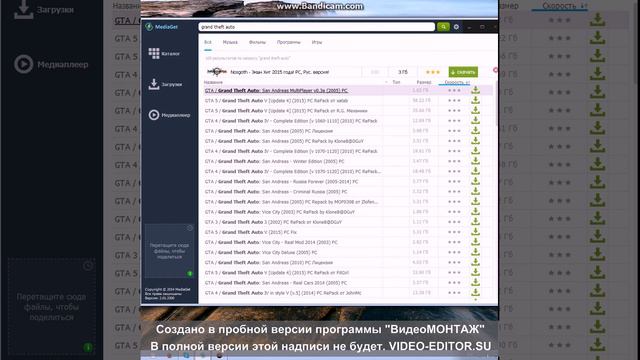Screen dimensions: 640x360
Task: Switch to the Игры tab
Action: coord(317,42)
